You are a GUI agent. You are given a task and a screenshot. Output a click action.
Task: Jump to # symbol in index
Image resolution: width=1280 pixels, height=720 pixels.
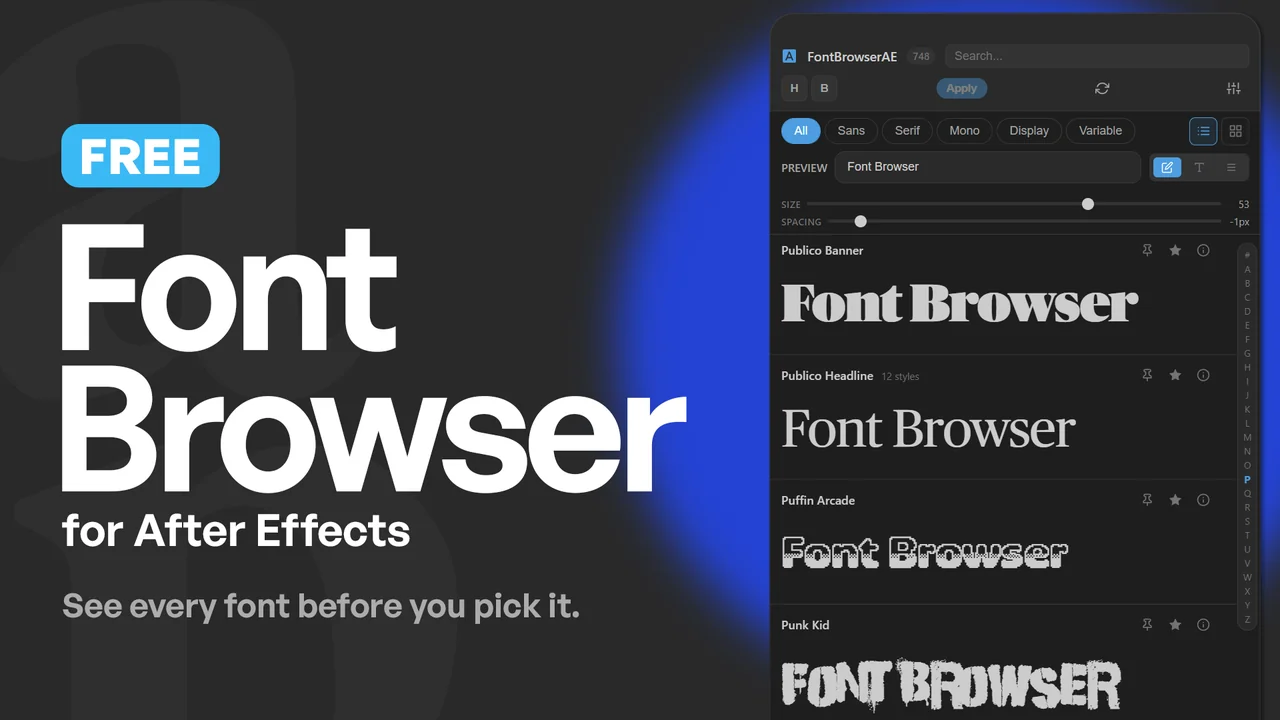1247,255
